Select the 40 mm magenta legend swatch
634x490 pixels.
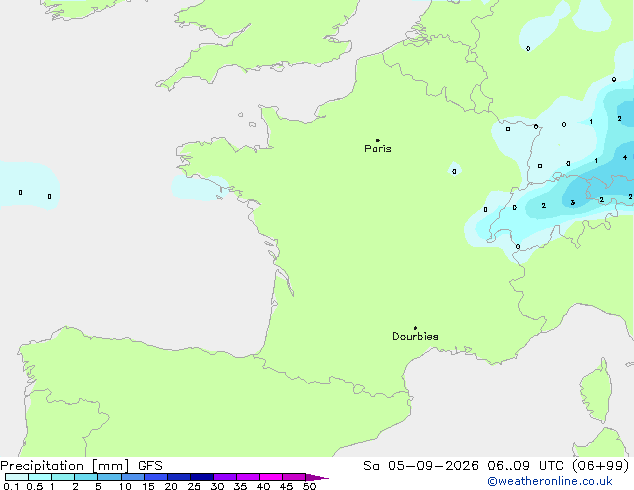click(271, 477)
